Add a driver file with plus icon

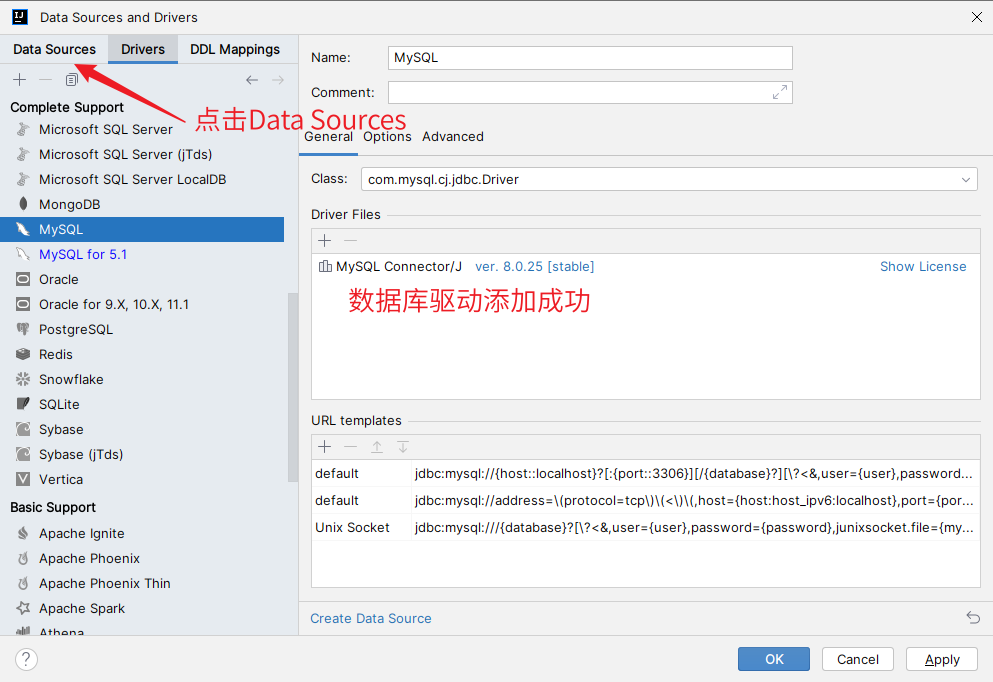click(x=324, y=240)
